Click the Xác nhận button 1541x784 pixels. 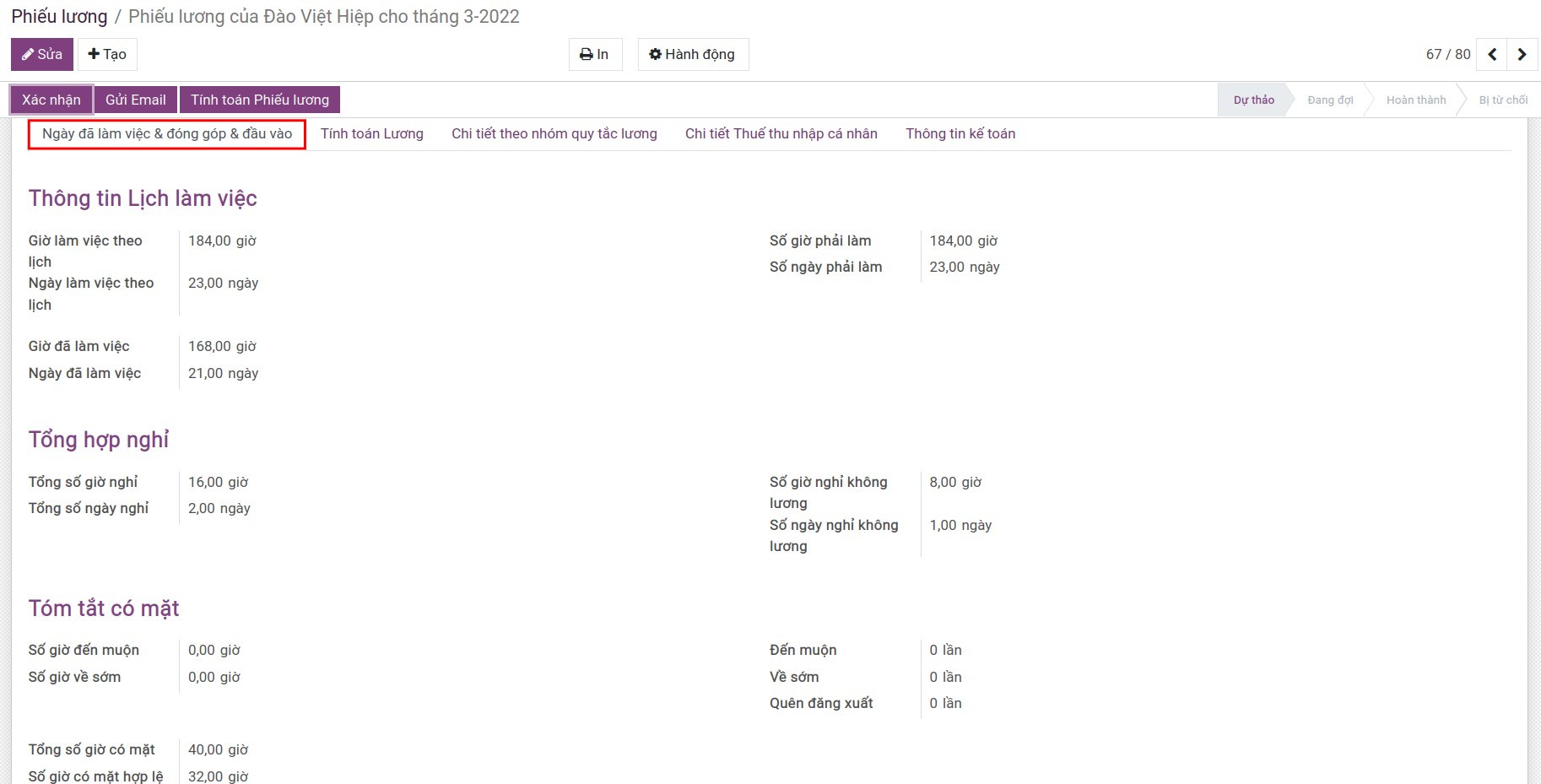51,100
